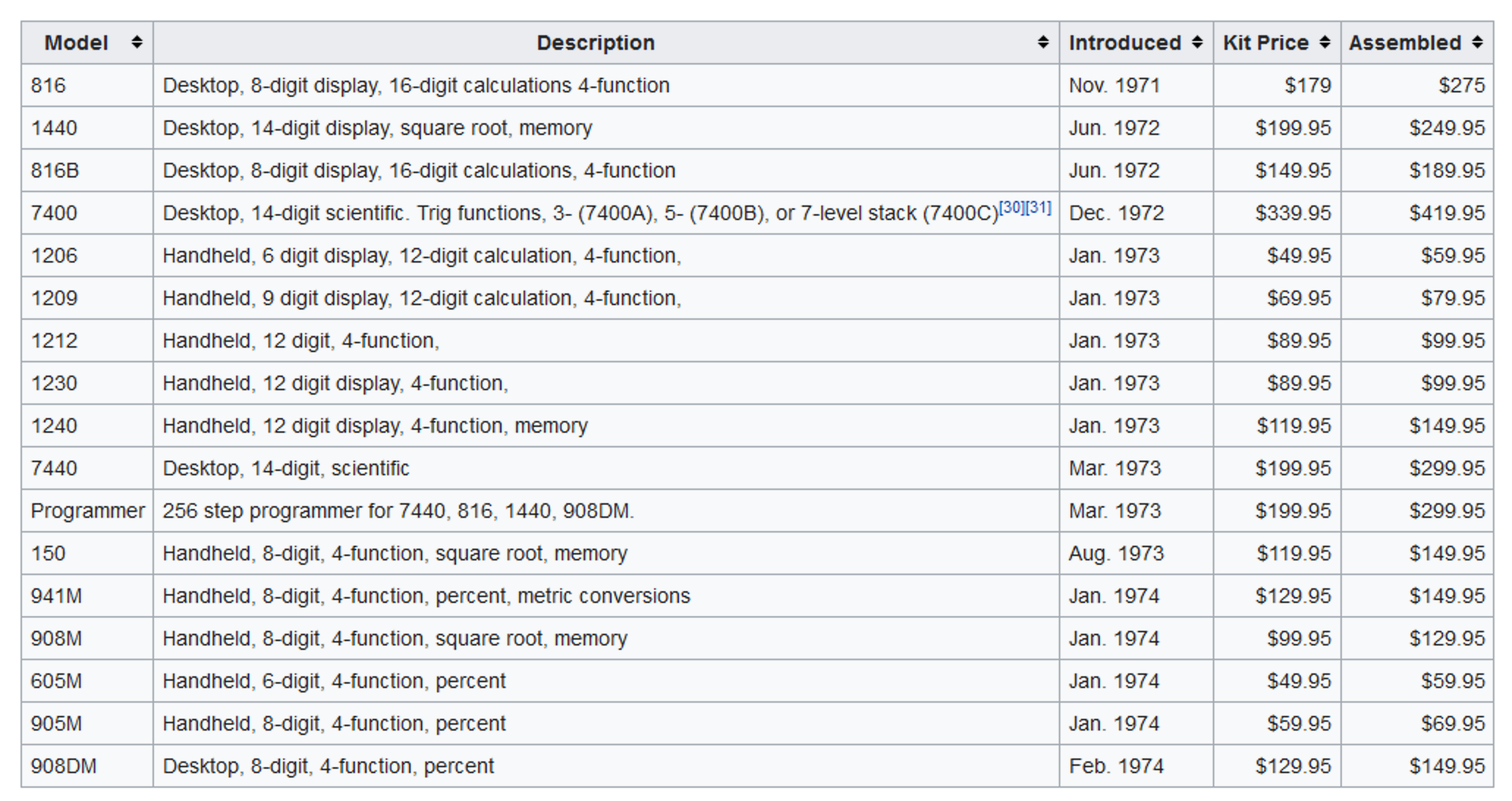The height and width of the screenshot is (801, 1512).
Task: Click the Kit Price header label
Action: pos(1266,43)
